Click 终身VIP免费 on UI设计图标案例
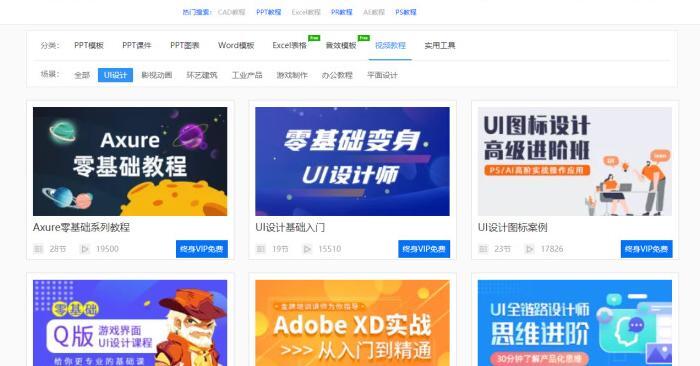This screenshot has width=700, height=366. 646,249
